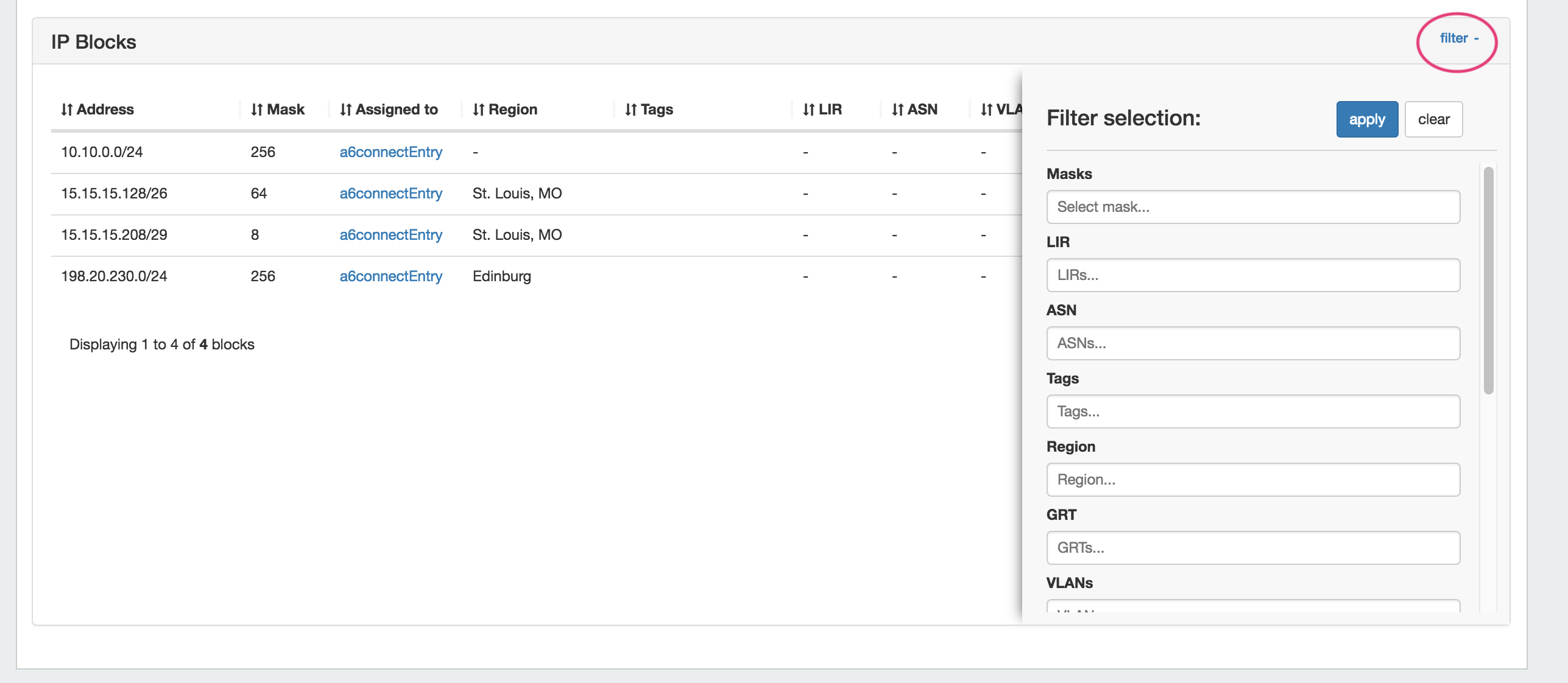Open the Tags filter field
1568x683 pixels.
[x=1252, y=412]
